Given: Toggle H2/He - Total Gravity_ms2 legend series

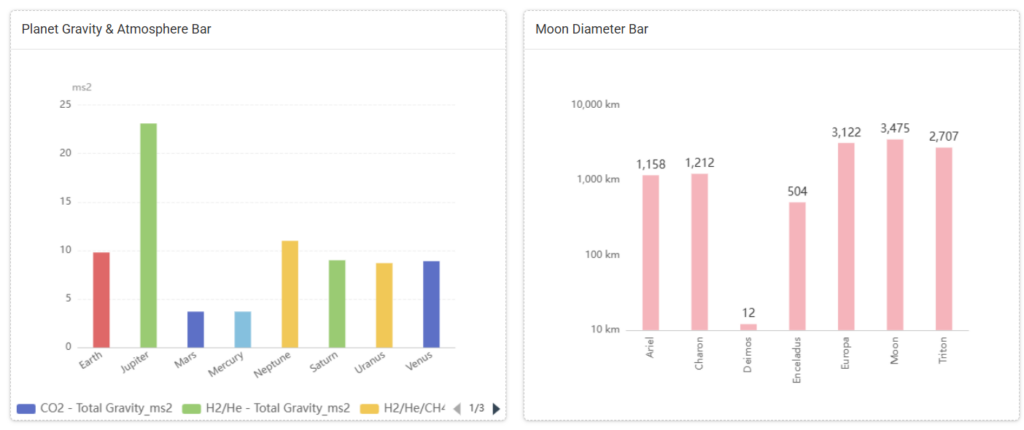Looking at the screenshot, I should 266,408.
